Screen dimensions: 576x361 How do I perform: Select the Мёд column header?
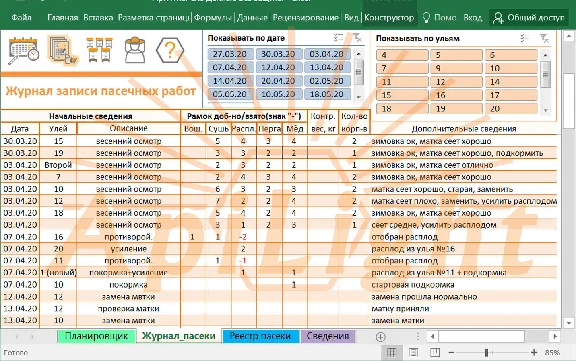point(295,129)
